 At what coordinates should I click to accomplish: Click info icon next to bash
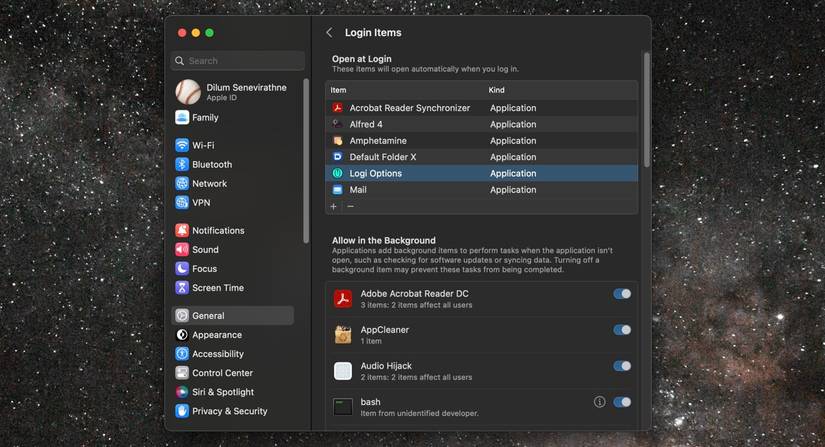pyautogui.click(x=600, y=402)
